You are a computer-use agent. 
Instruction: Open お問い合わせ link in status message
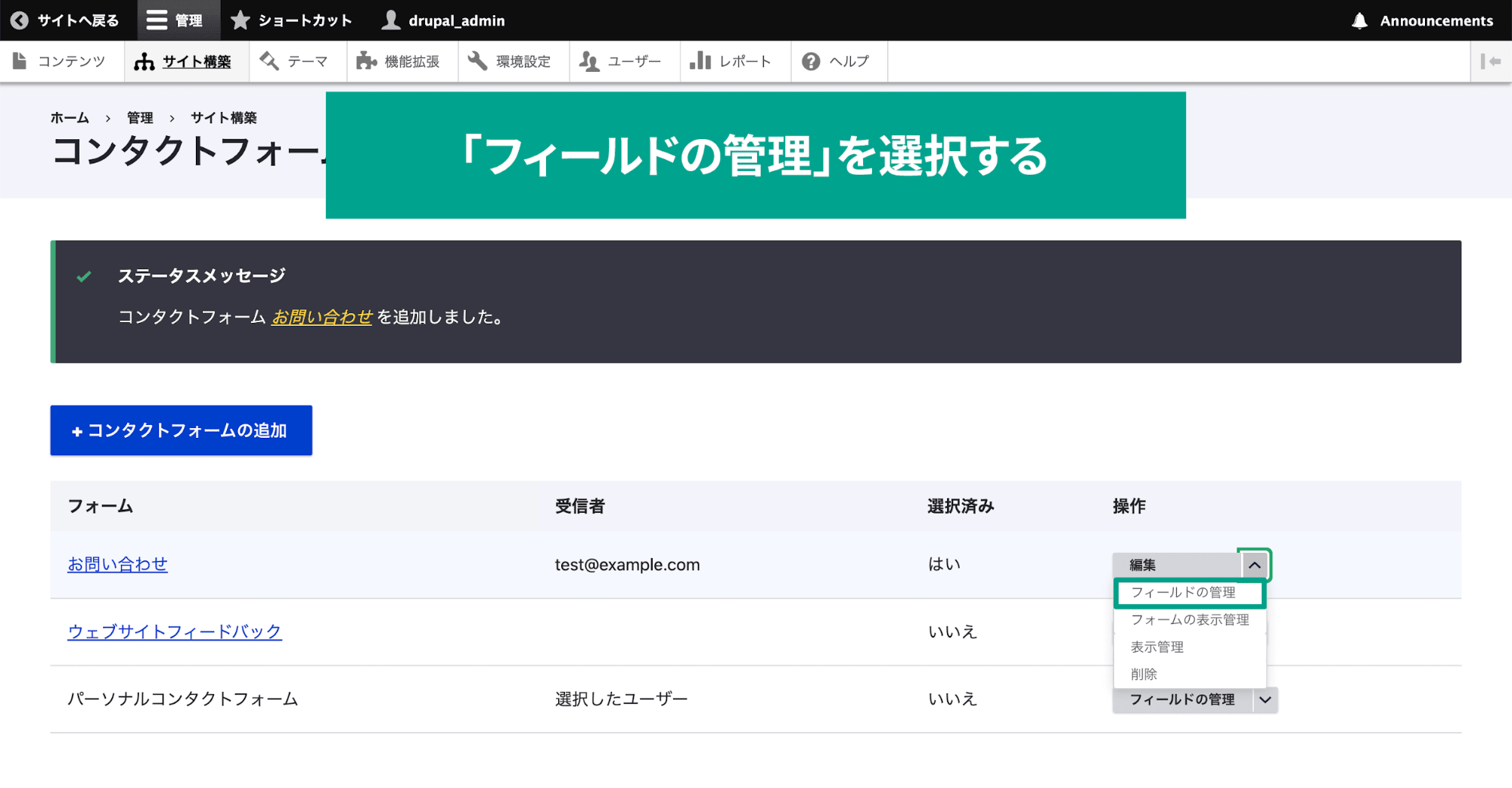[x=322, y=317]
